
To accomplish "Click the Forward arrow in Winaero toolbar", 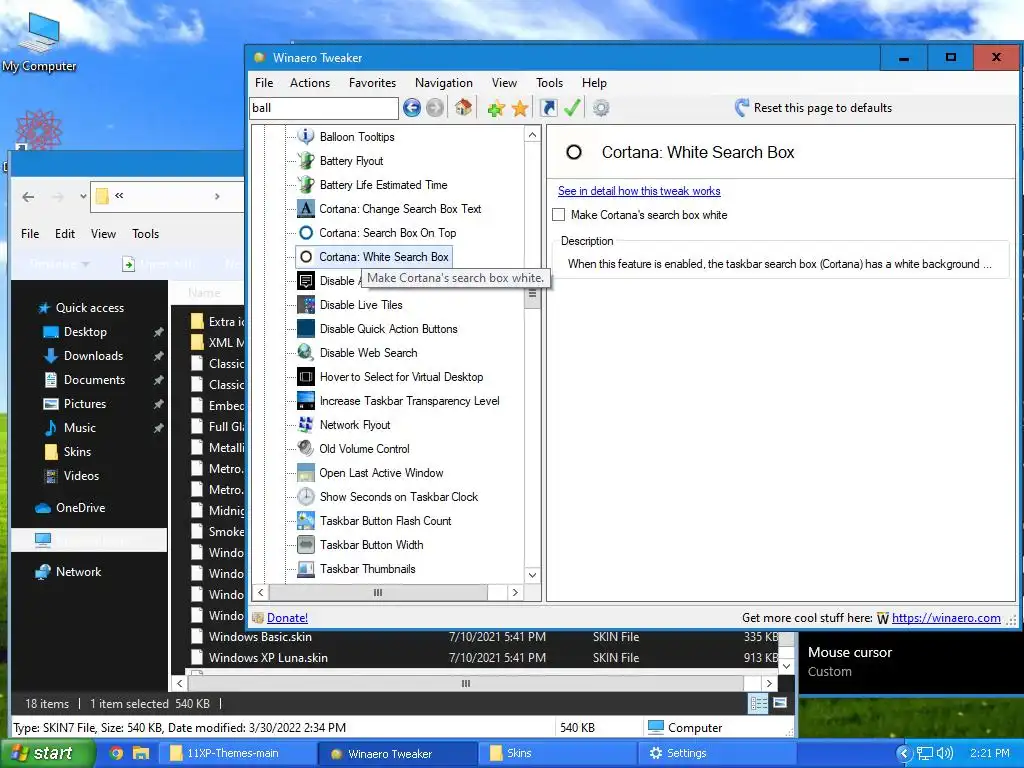I will click(x=434, y=108).
